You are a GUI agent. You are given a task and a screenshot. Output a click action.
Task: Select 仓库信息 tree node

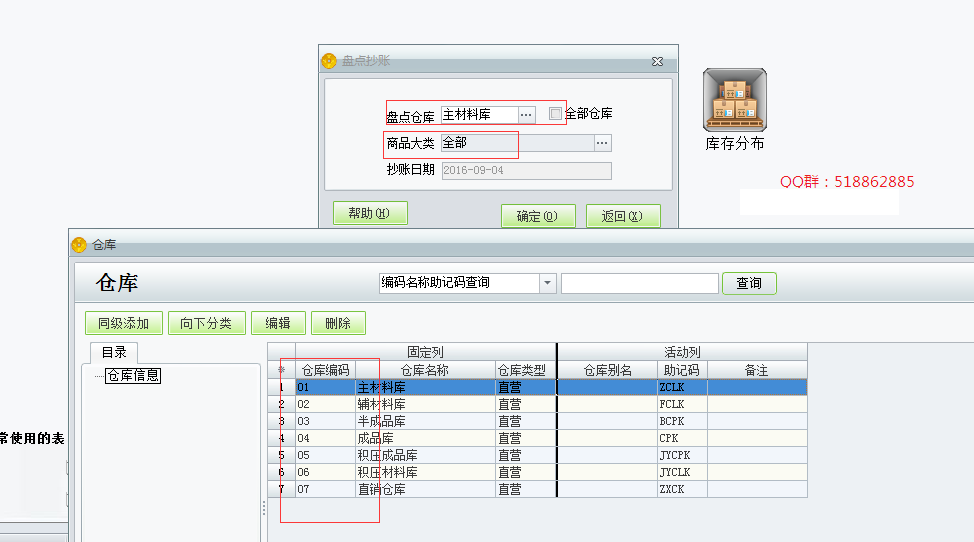pyautogui.click(x=133, y=375)
